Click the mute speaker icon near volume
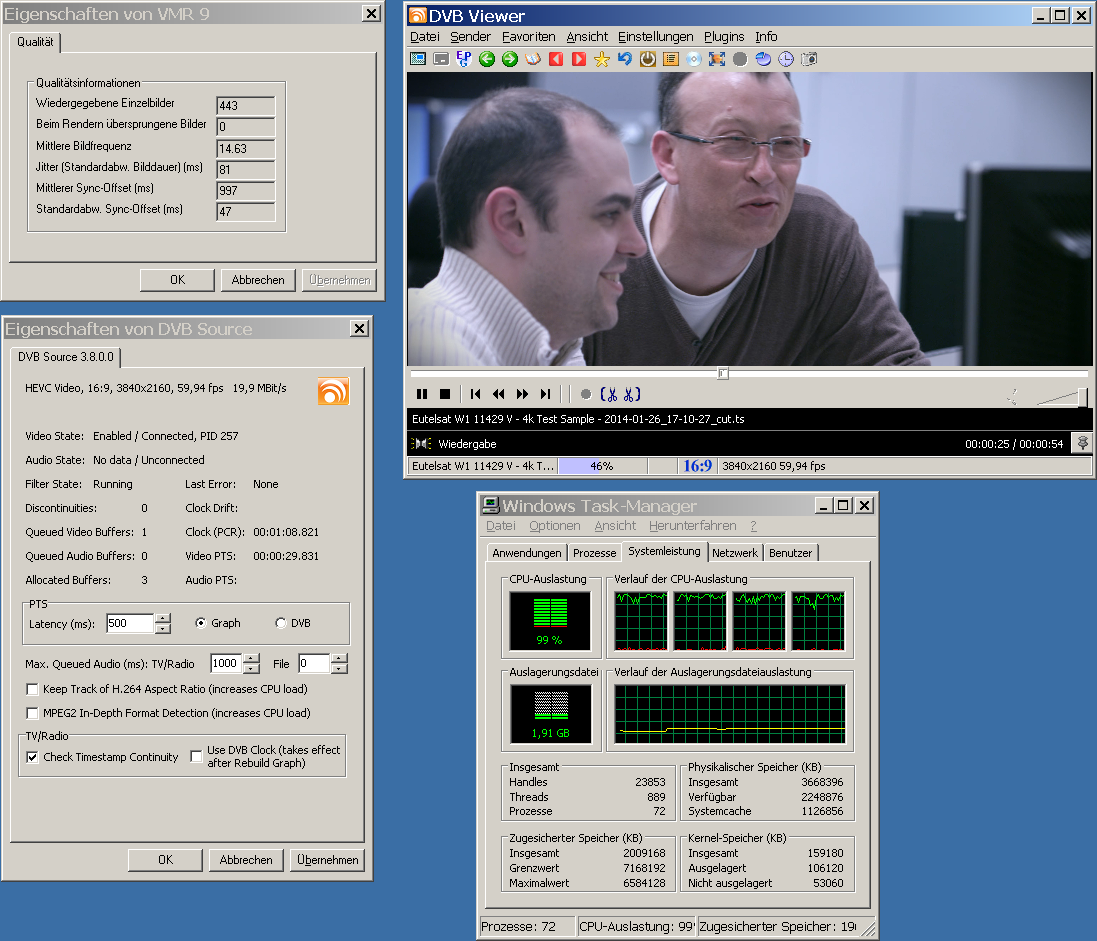1097x941 pixels. 1012,397
